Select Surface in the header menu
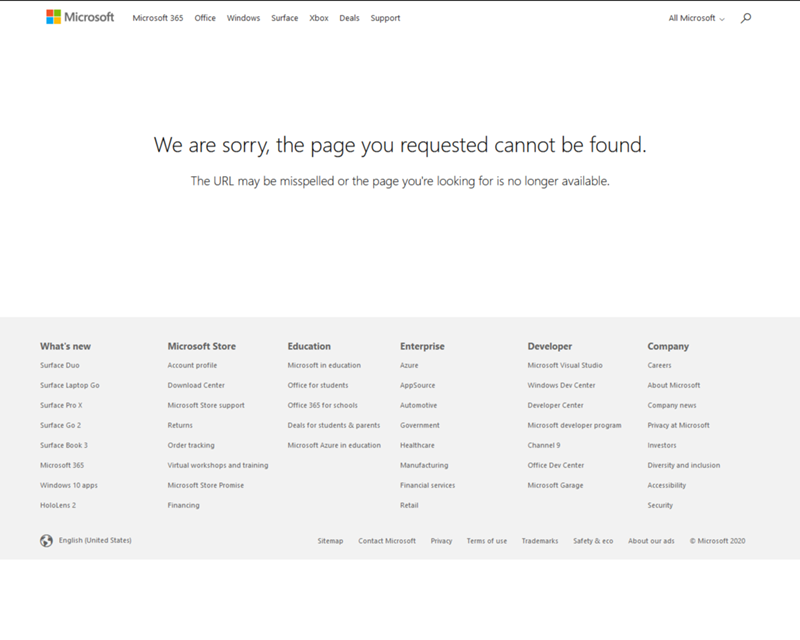 pyautogui.click(x=285, y=18)
